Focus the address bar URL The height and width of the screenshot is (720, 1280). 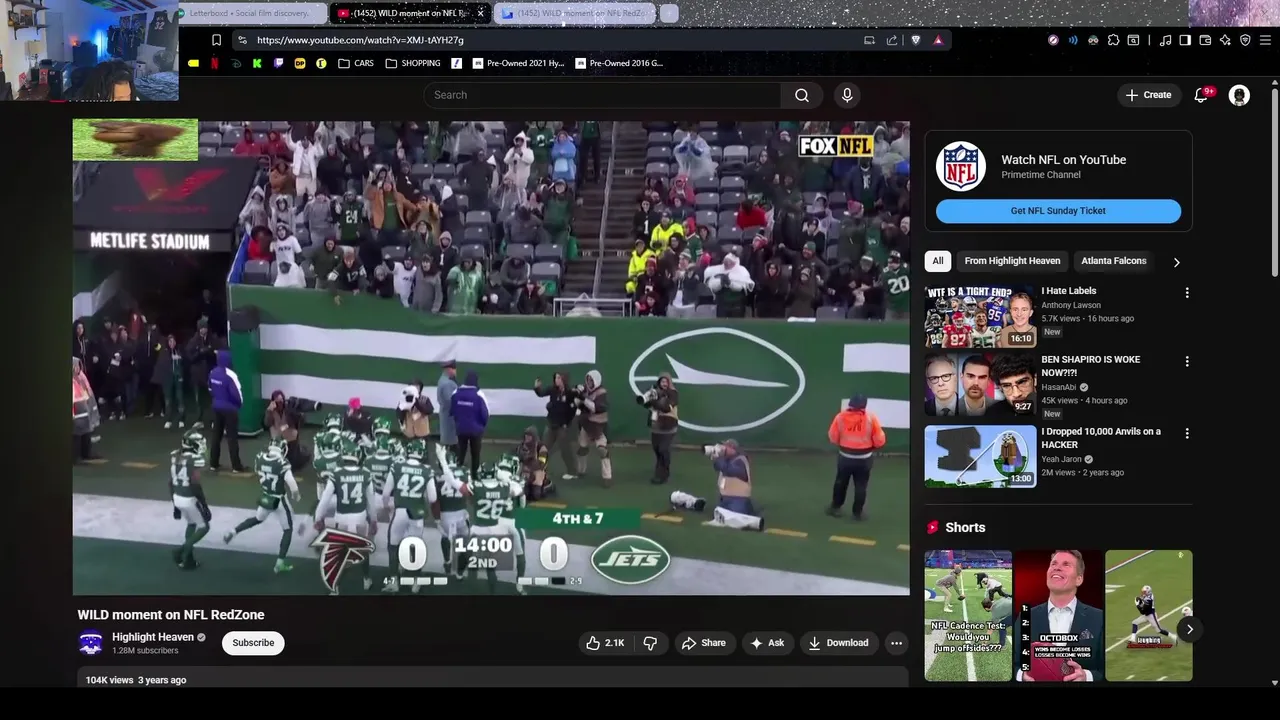tap(550, 40)
